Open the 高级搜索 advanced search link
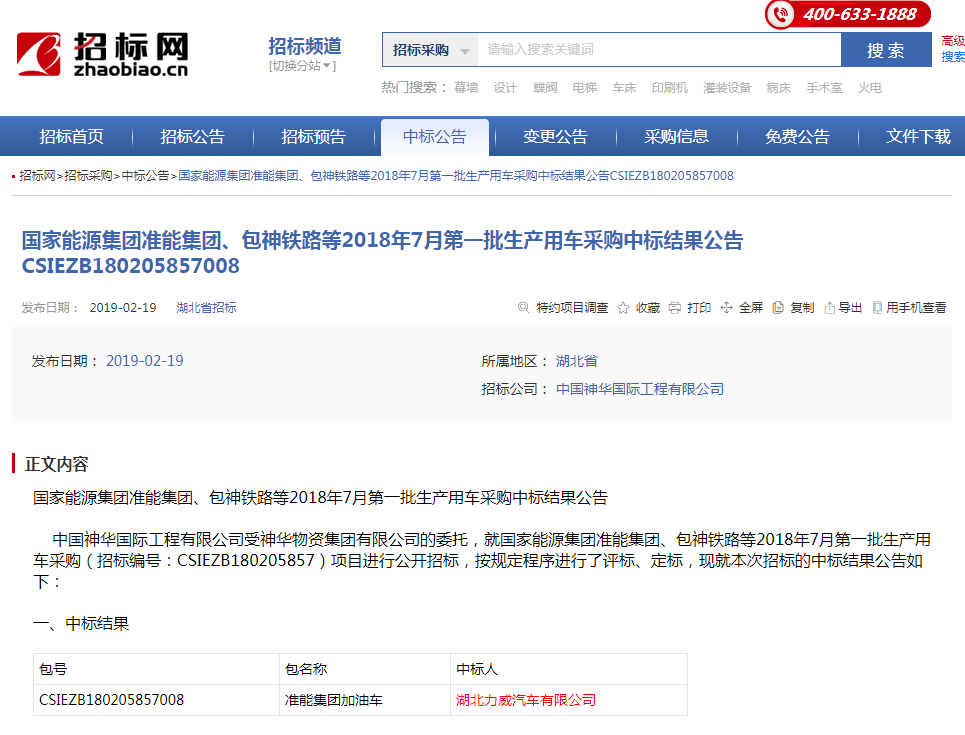Image resolution: width=965 pixels, height=735 pixels. (x=953, y=49)
